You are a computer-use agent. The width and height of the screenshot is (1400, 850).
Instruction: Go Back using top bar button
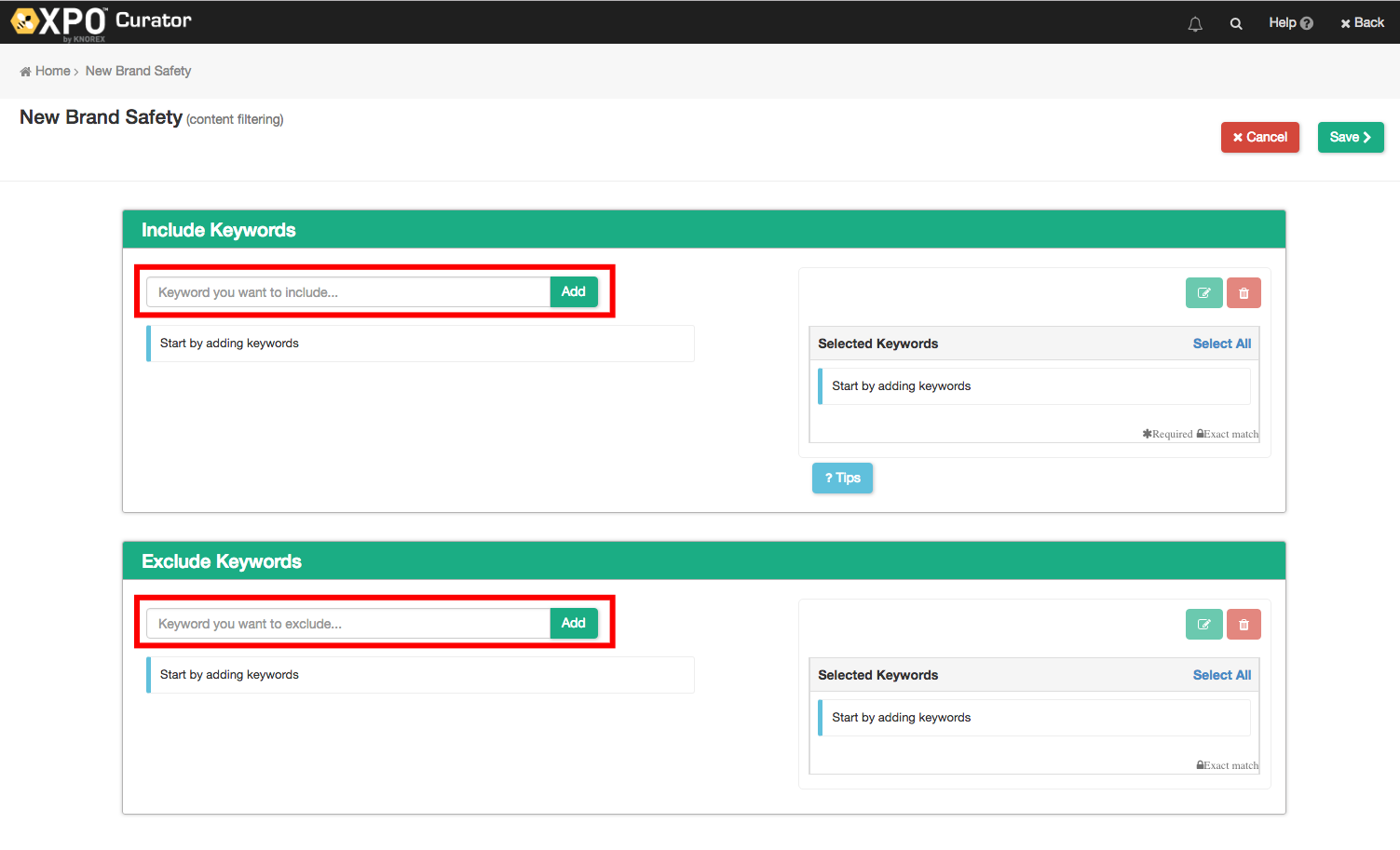click(x=1362, y=23)
